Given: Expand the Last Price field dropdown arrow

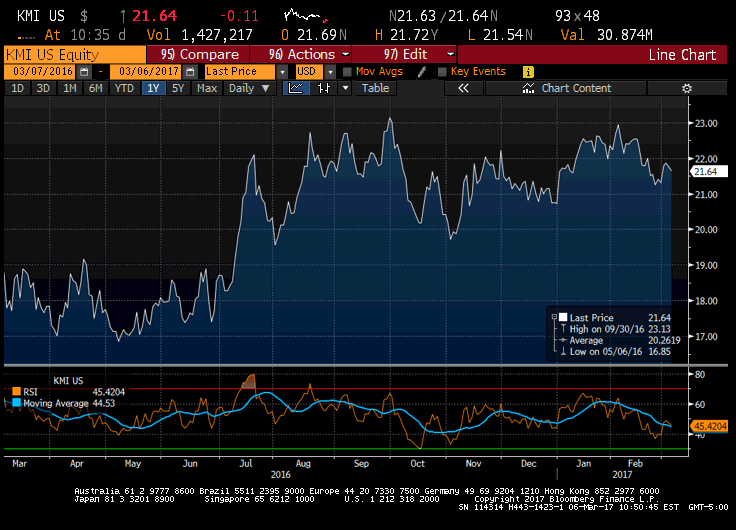Looking at the screenshot, I should coord(282,72).
